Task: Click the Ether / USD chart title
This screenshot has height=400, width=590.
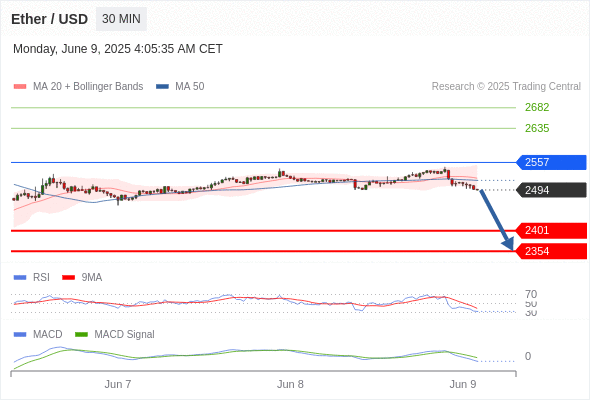Action: pyautogui.click(x=49, y=19)
